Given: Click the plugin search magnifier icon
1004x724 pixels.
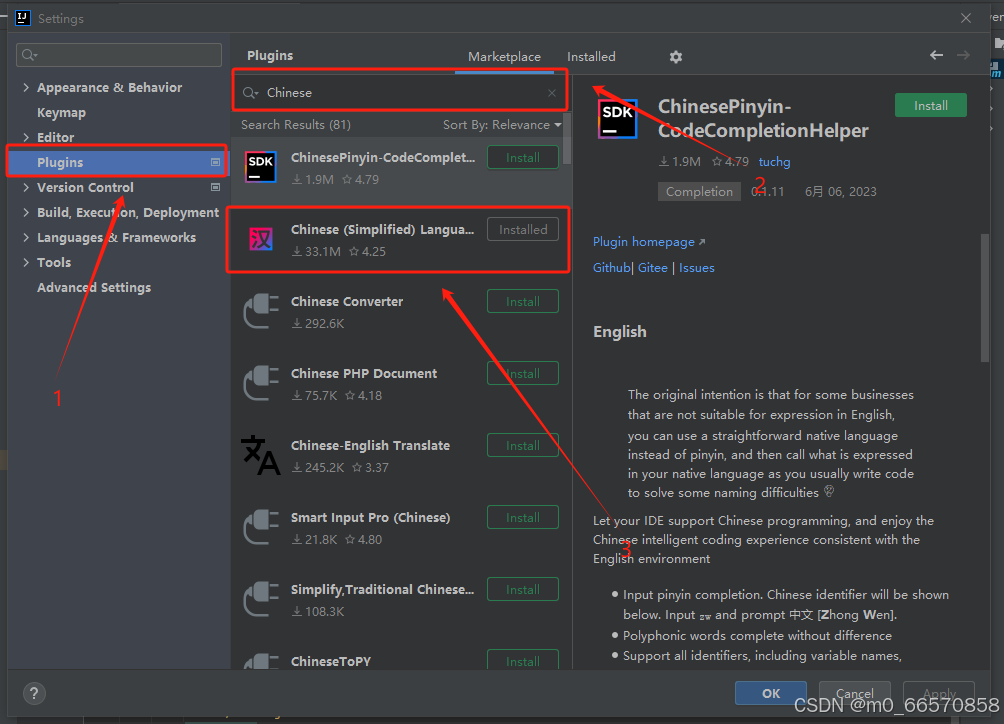Looking at the screenshot, I should (250, 93).
